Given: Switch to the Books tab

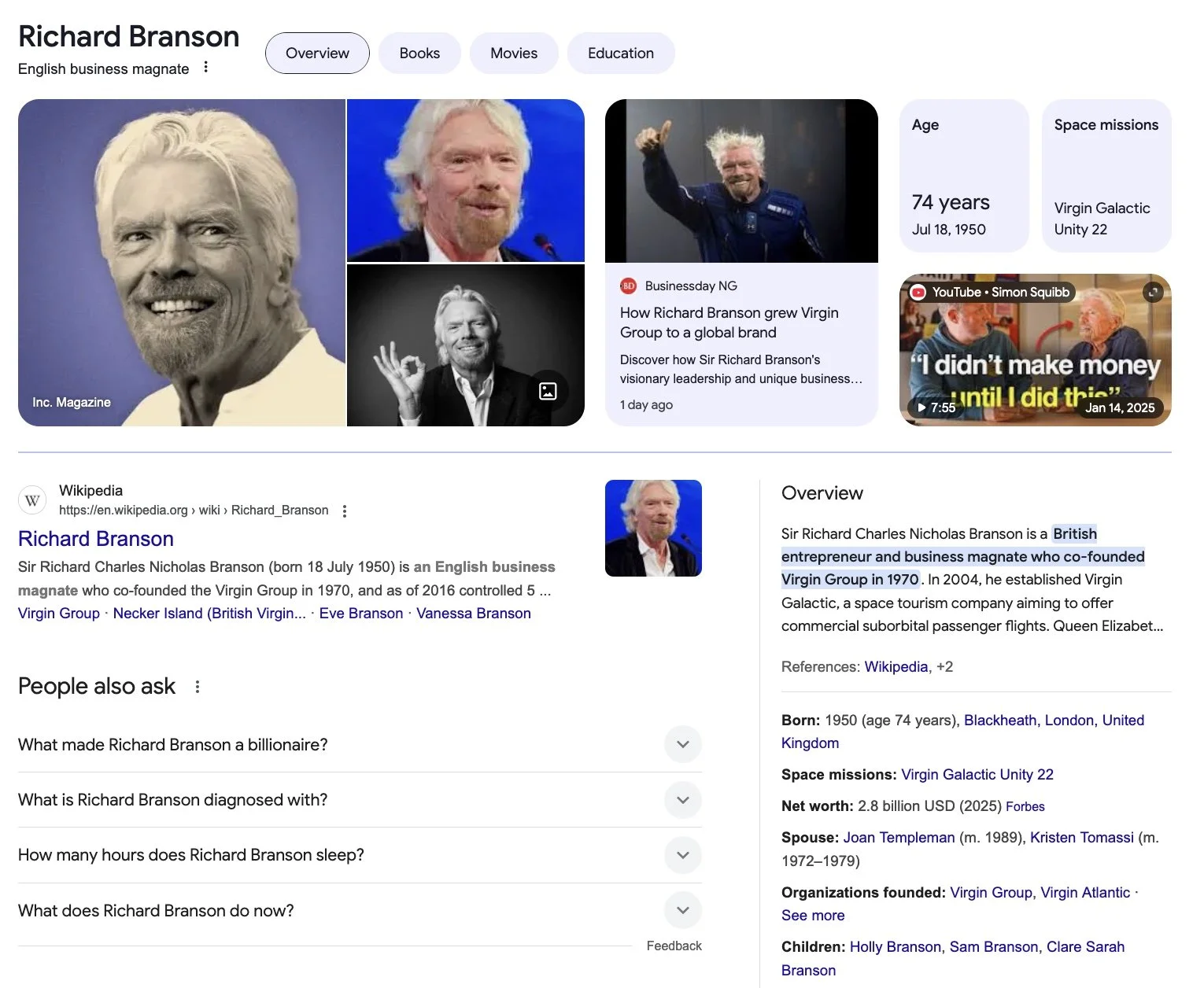Looking at the screenshot, I should 419,53.
